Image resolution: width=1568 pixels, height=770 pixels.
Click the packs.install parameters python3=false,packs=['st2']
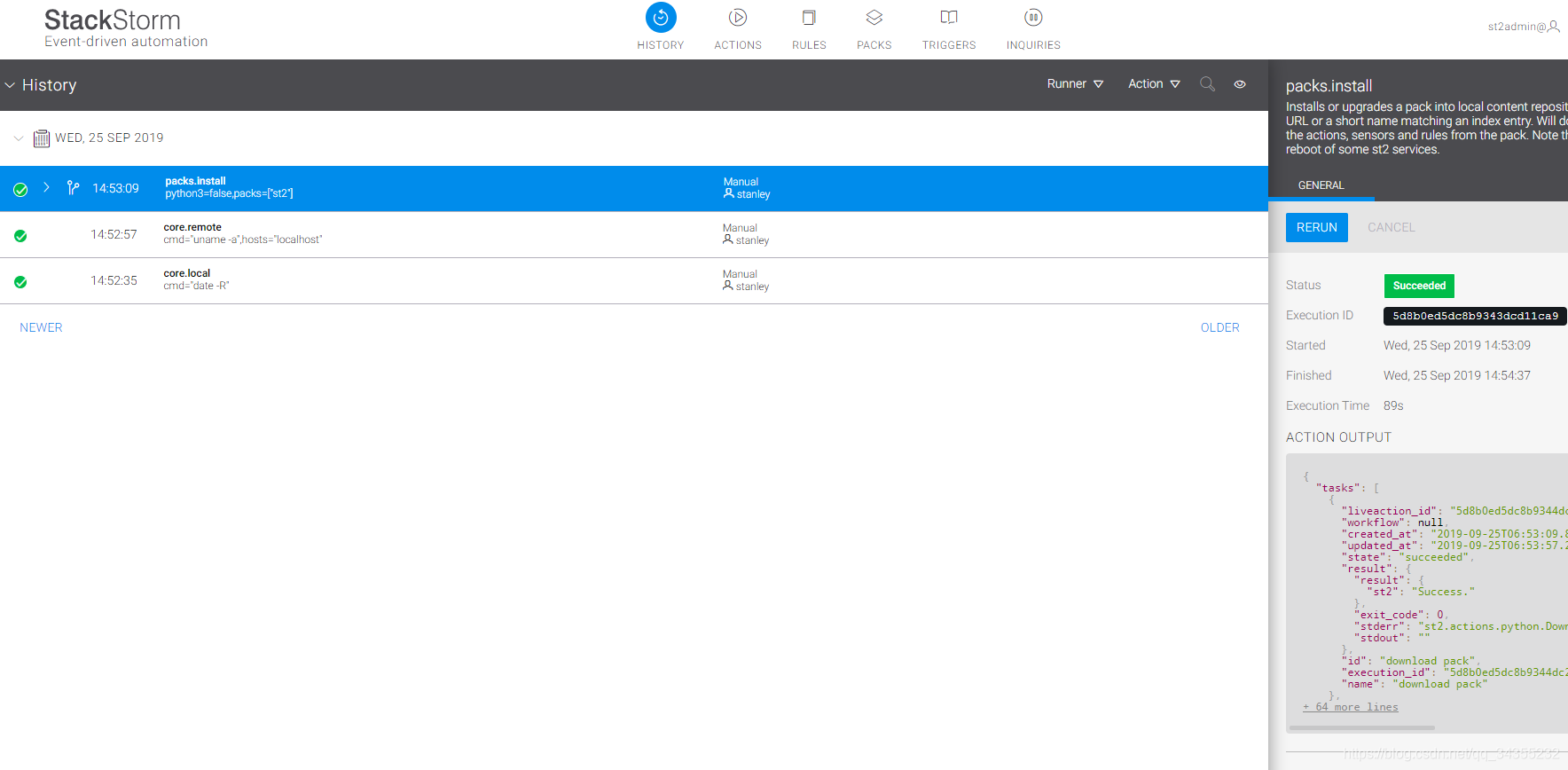tap(229, 193)
